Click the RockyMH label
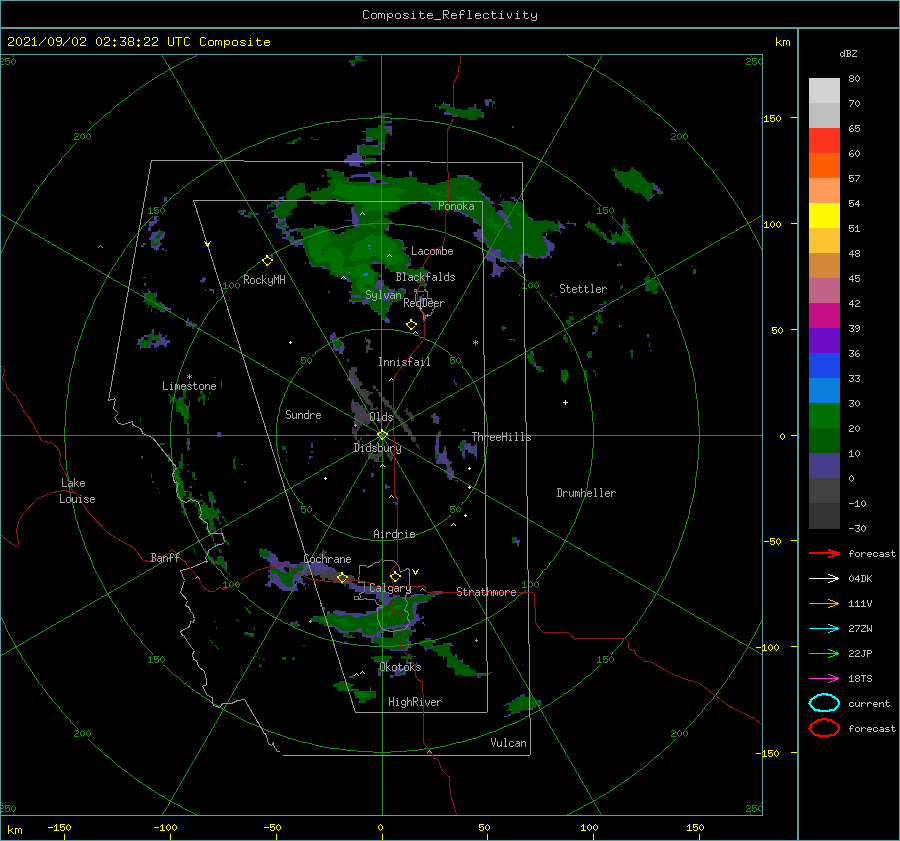The width and height of the screenshot is (900, 841). [x=264, y=280]
